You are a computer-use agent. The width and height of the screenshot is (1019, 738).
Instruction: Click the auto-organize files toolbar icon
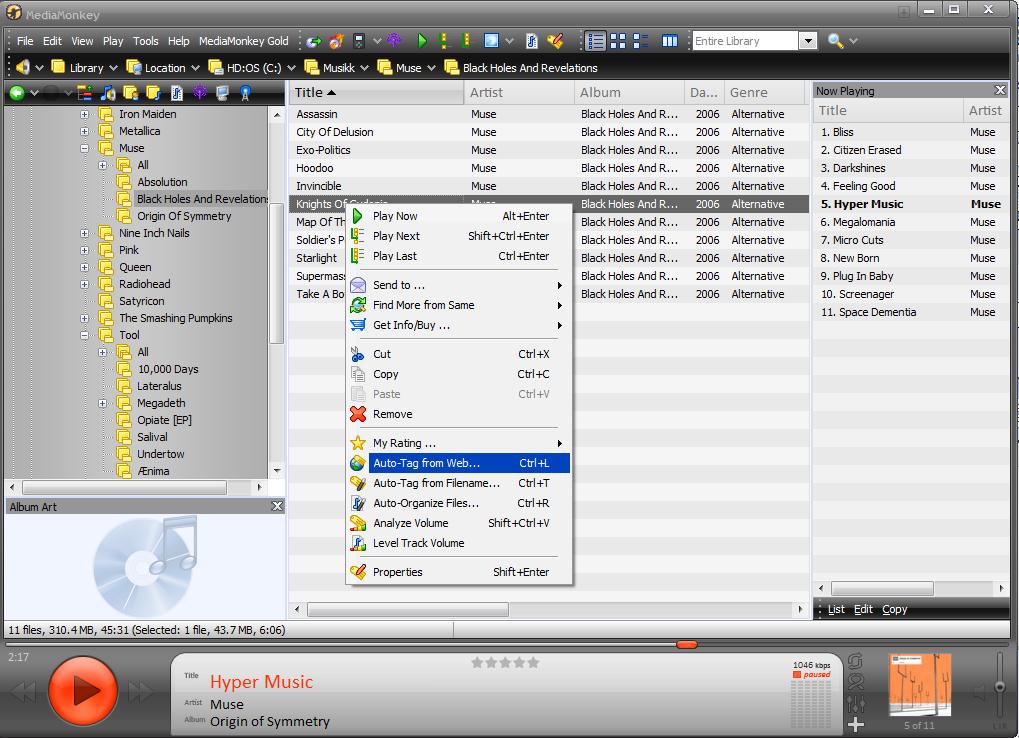pyautogui.click(x=532, y=41)
